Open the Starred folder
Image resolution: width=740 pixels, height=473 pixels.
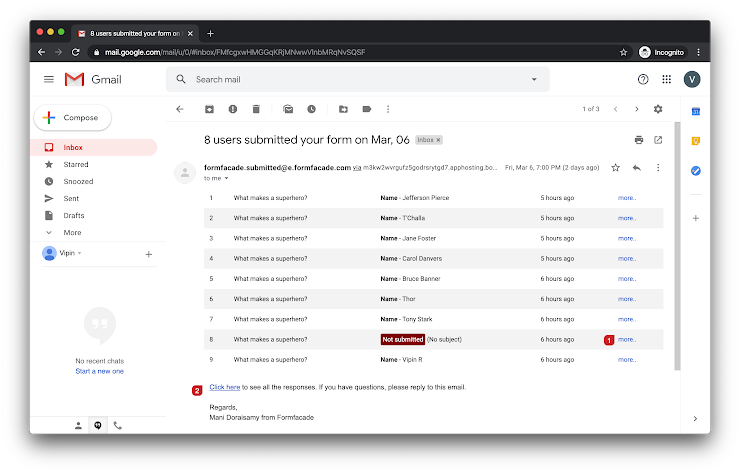coord(76,164)
